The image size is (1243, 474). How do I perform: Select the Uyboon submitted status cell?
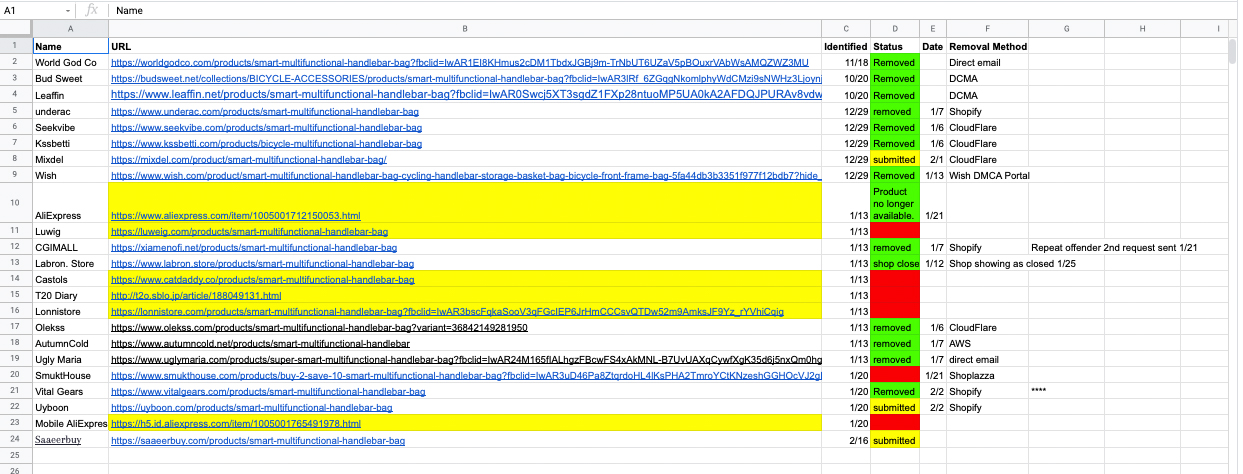point(894,408)
